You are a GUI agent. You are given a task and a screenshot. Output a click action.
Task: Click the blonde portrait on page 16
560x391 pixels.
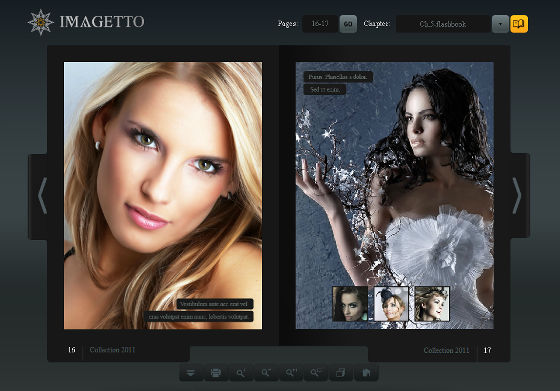[x=163, y=195]
